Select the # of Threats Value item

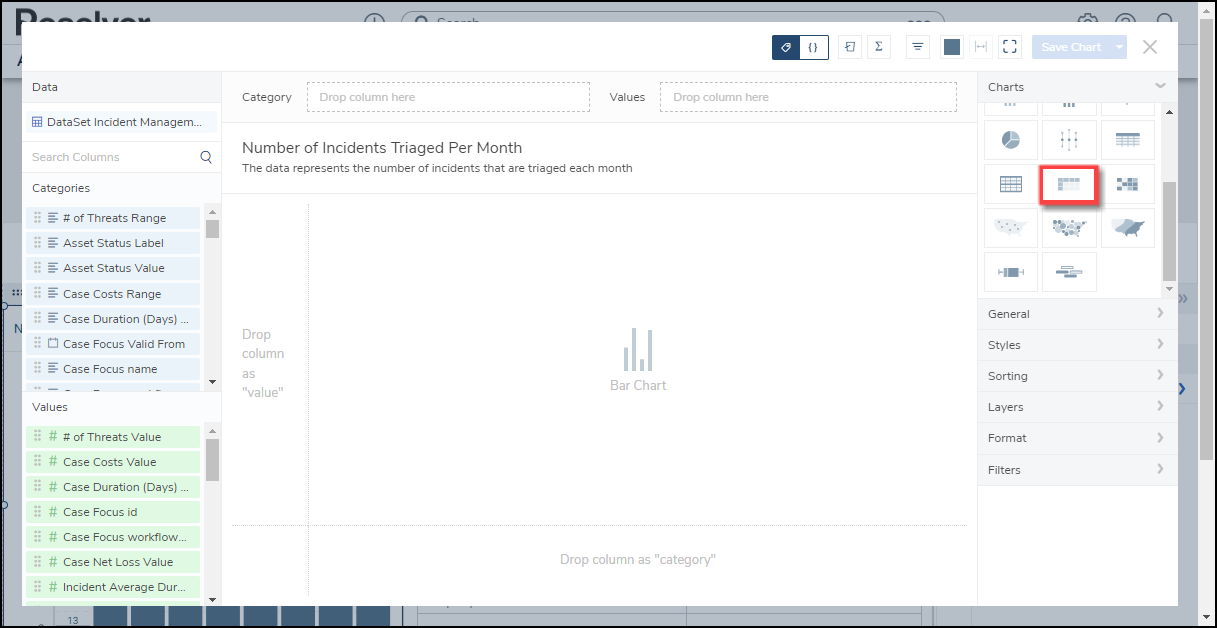(113, 437)
